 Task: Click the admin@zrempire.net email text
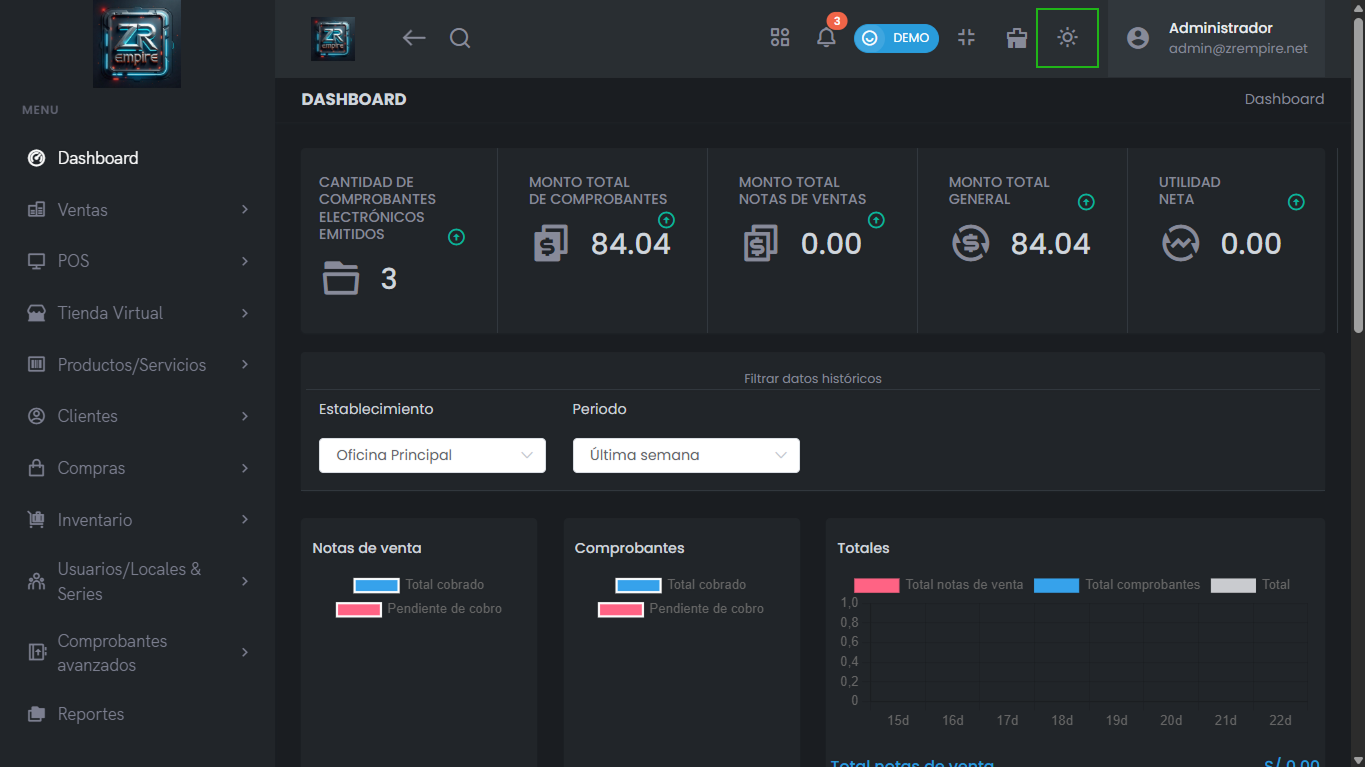coord(1238,48)
